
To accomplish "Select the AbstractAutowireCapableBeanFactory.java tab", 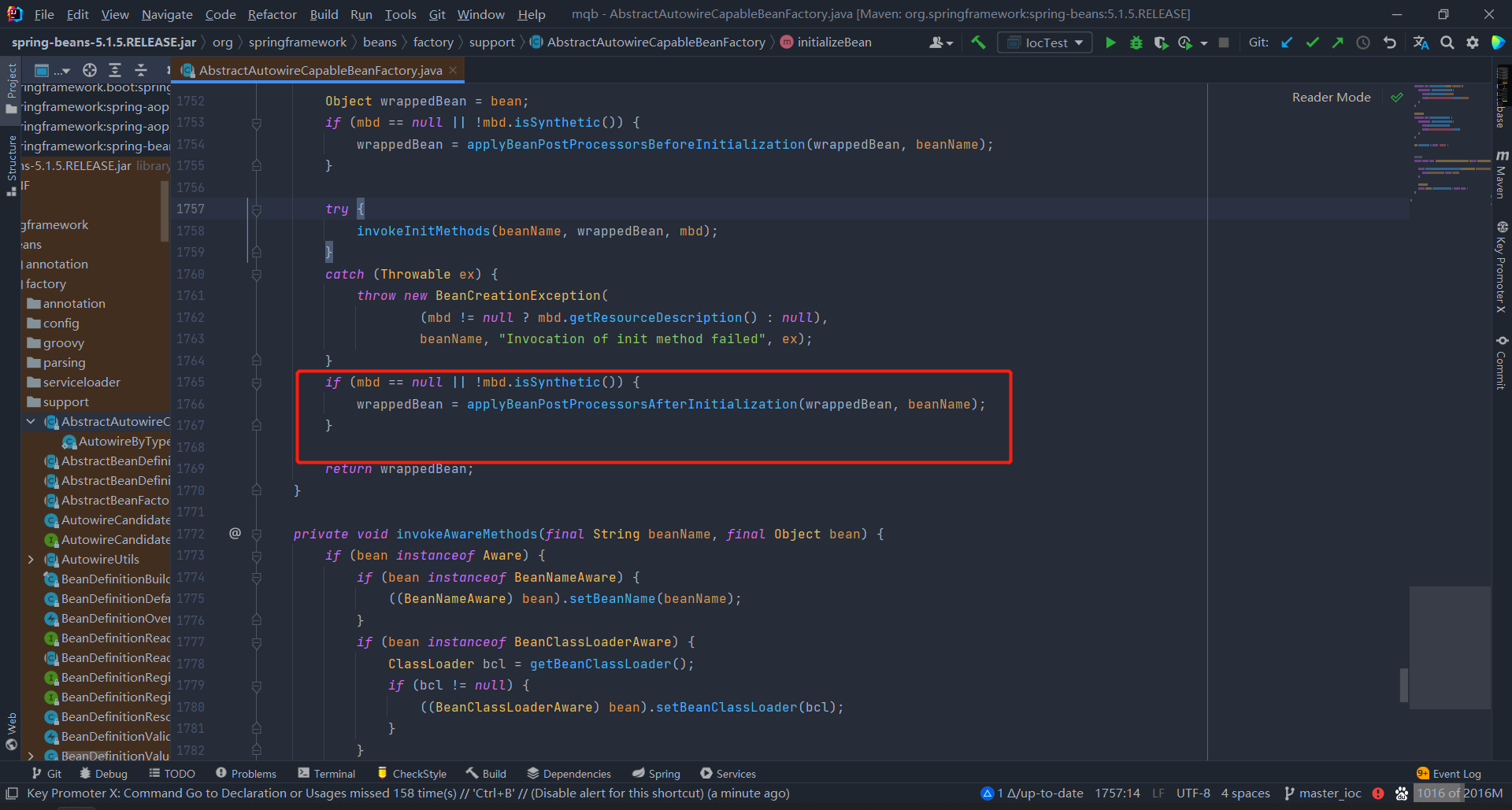I will click(320, 71).
